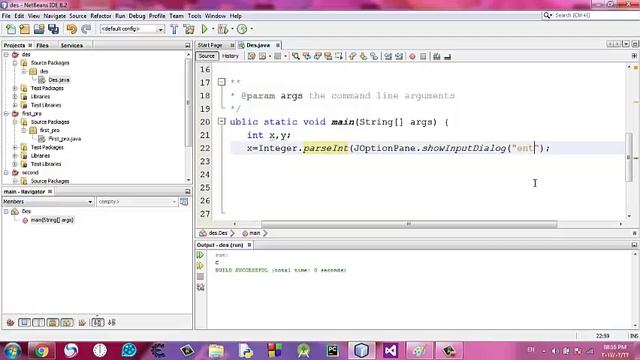
Task: Click Re-run button in Output panel
Action: tap(200, 255)
